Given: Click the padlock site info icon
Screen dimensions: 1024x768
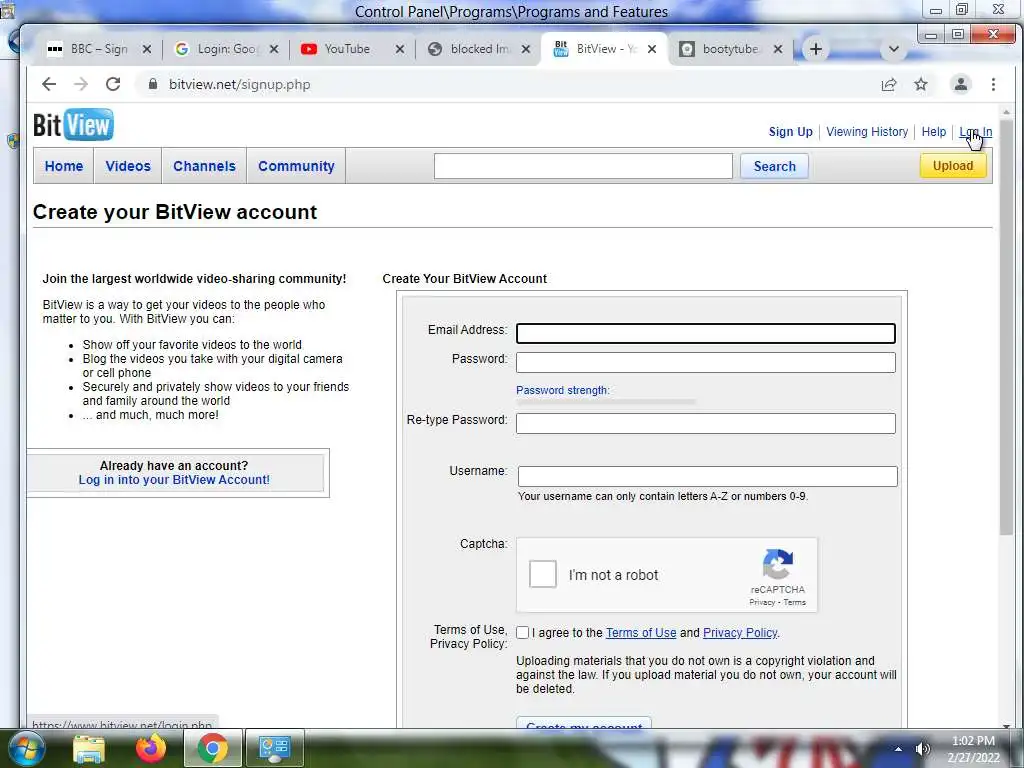Looking at the screenshot, I should 153,84.
